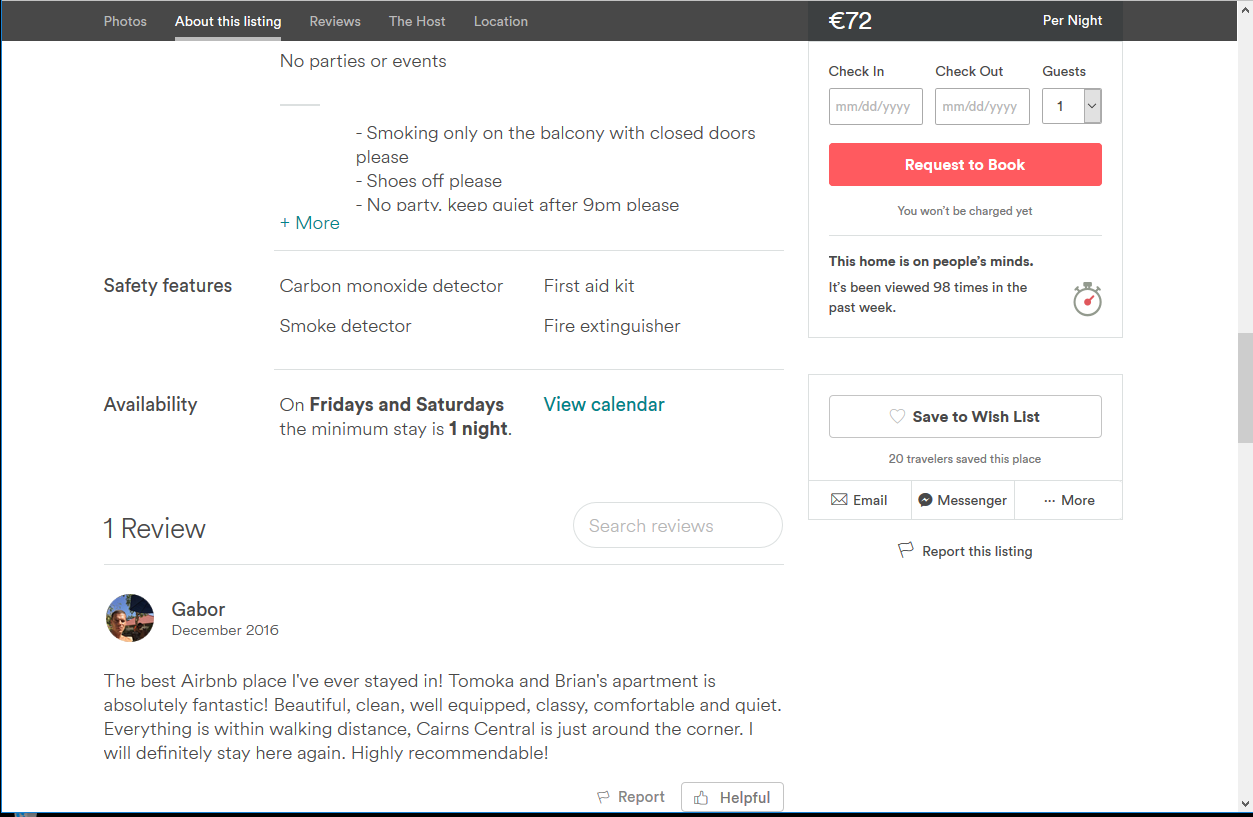
Task: Focus the Search reviews box
Action: pos(677,525)
